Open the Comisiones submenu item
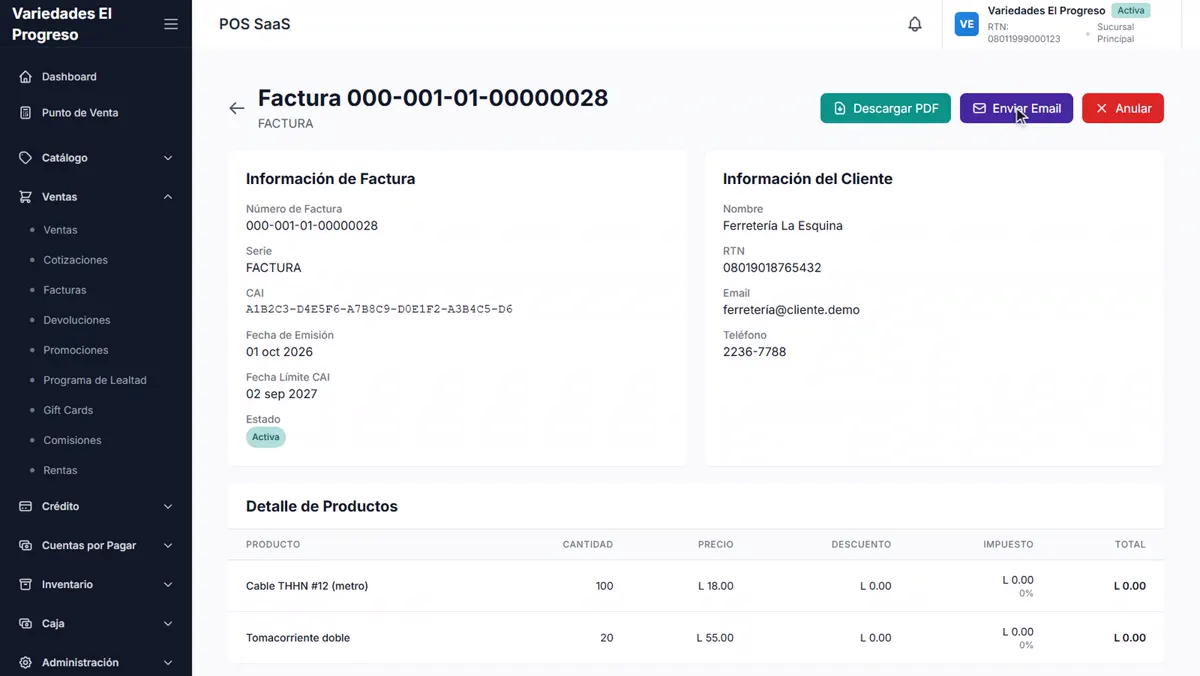The image size is (1200, 676). coord(72,440)
